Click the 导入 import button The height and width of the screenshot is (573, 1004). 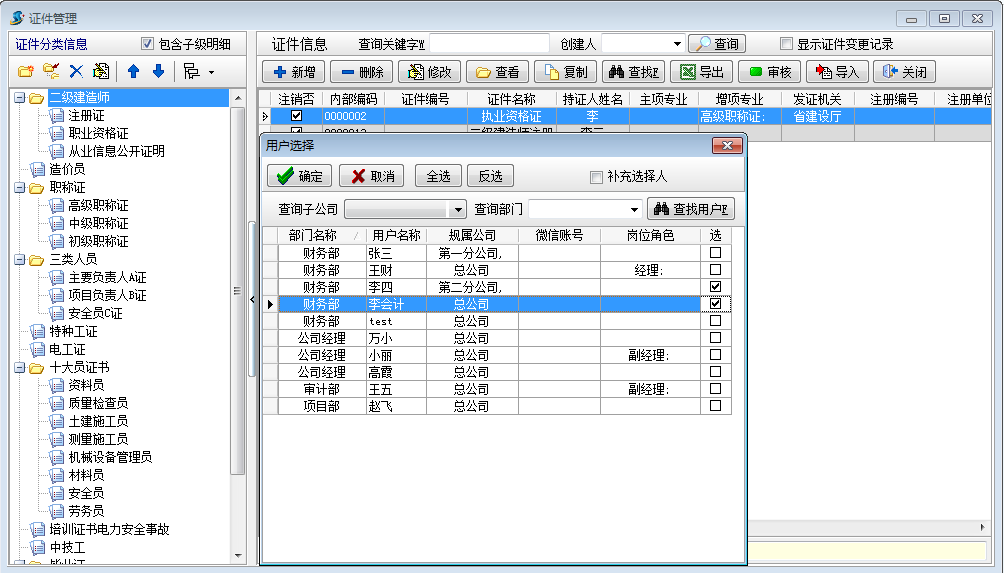(x=837, y=72)
